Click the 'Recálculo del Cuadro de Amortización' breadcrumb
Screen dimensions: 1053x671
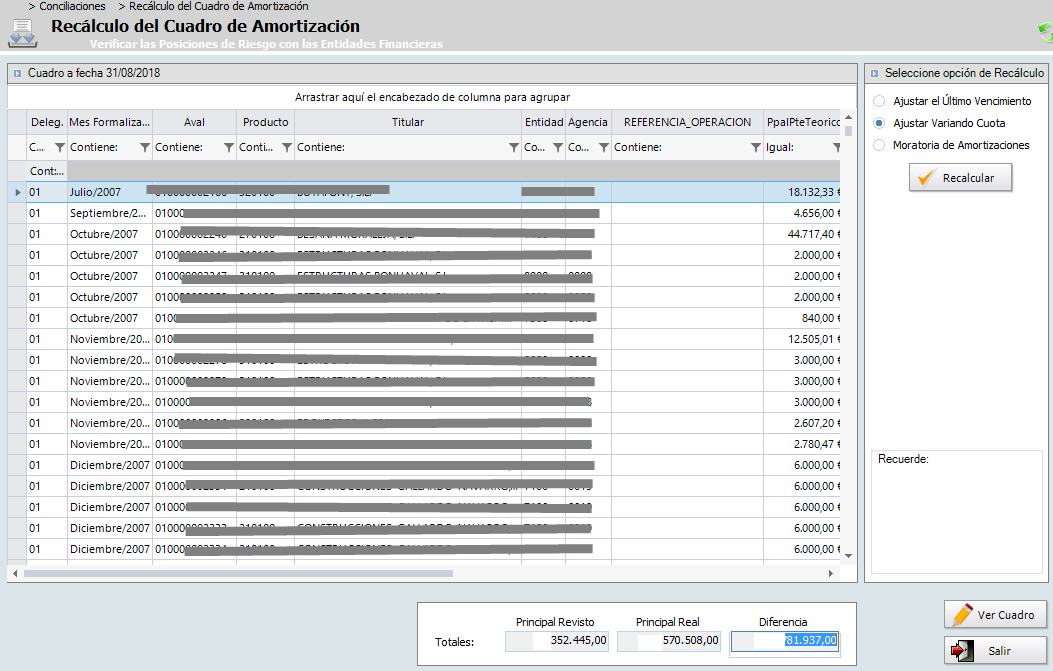pyautogui.click(x=219, y=6)
